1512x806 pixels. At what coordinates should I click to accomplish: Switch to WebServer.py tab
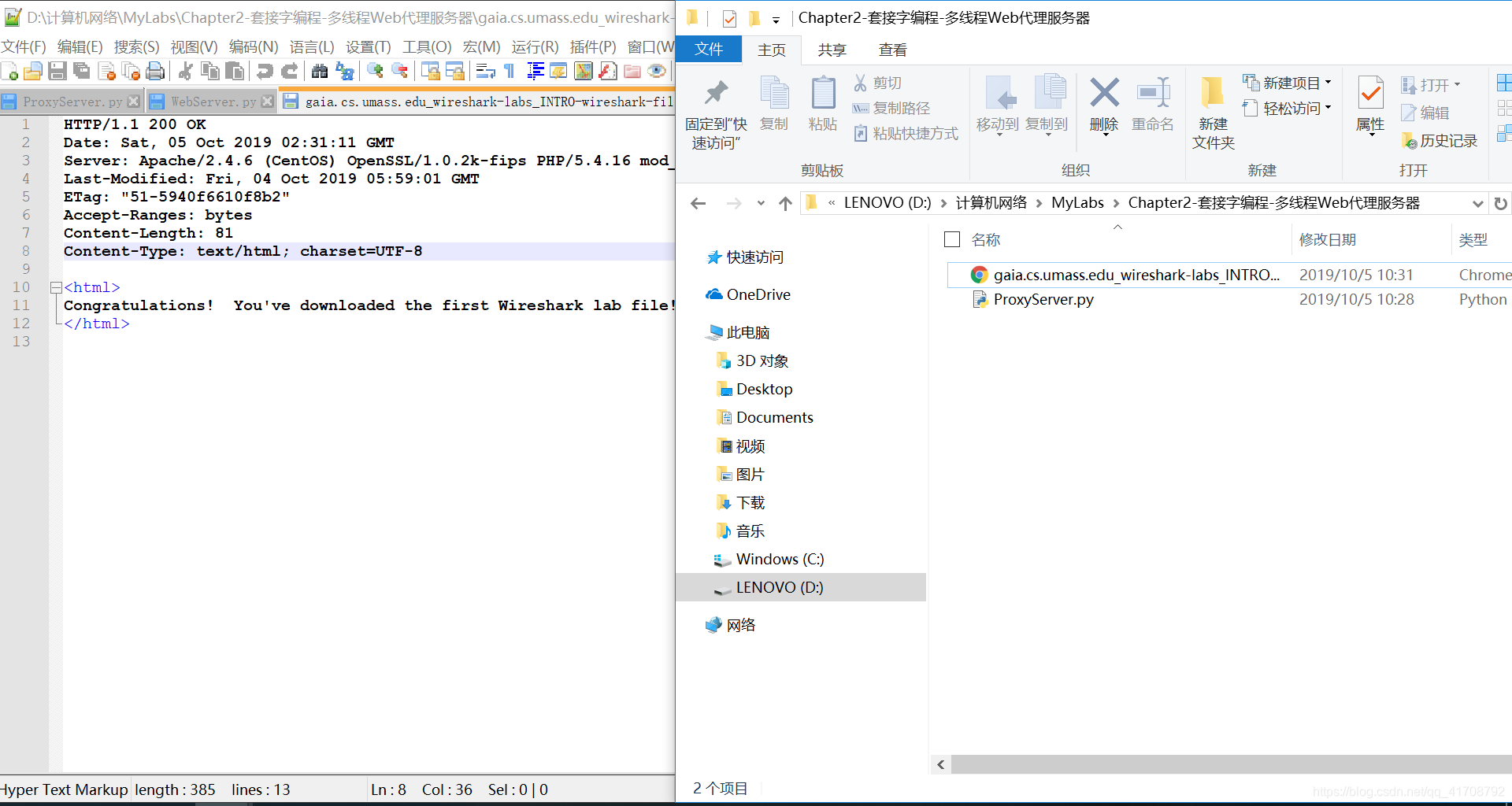click(213, 102)
